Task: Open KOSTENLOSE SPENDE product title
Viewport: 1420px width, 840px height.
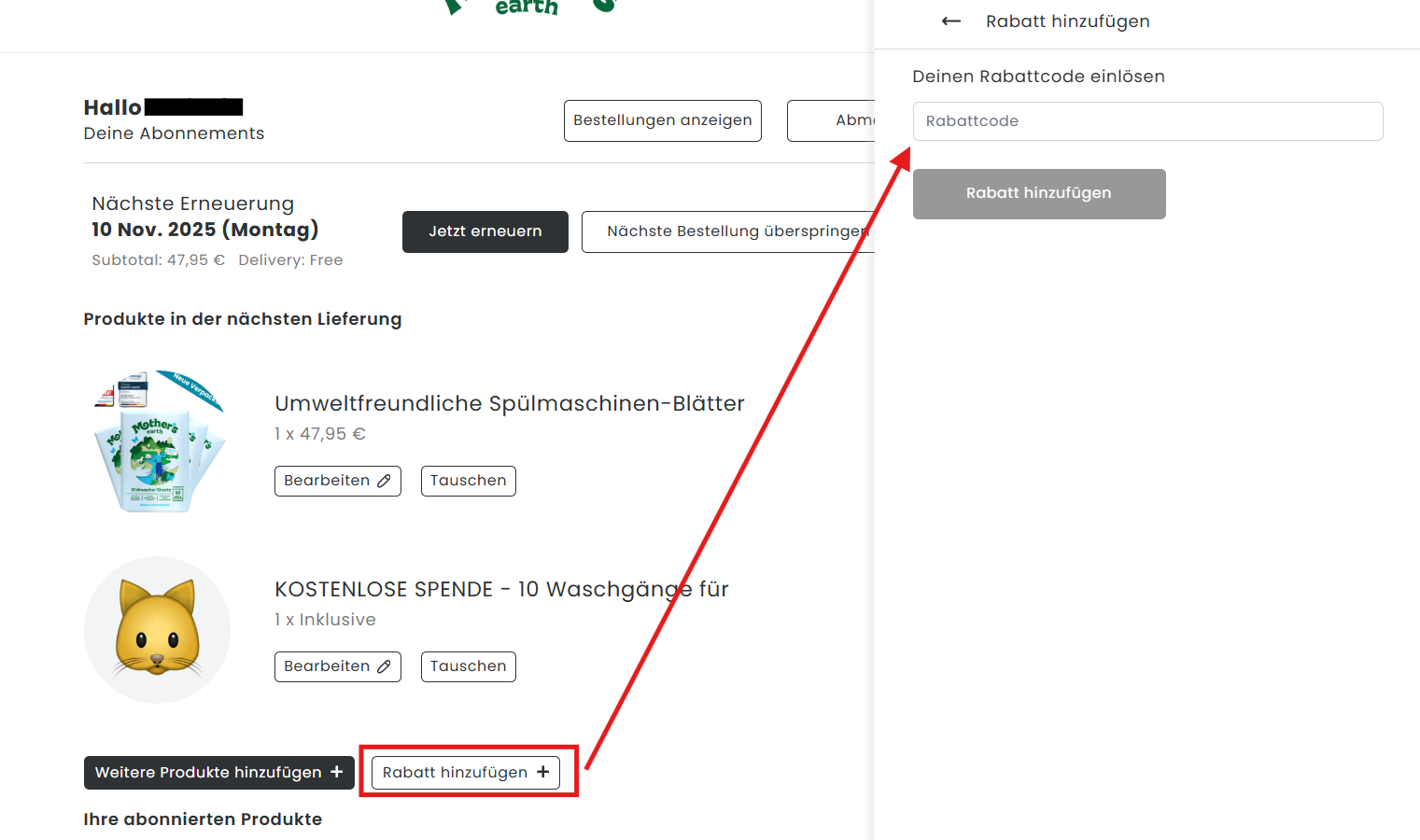Action: [x=501, y=589]
